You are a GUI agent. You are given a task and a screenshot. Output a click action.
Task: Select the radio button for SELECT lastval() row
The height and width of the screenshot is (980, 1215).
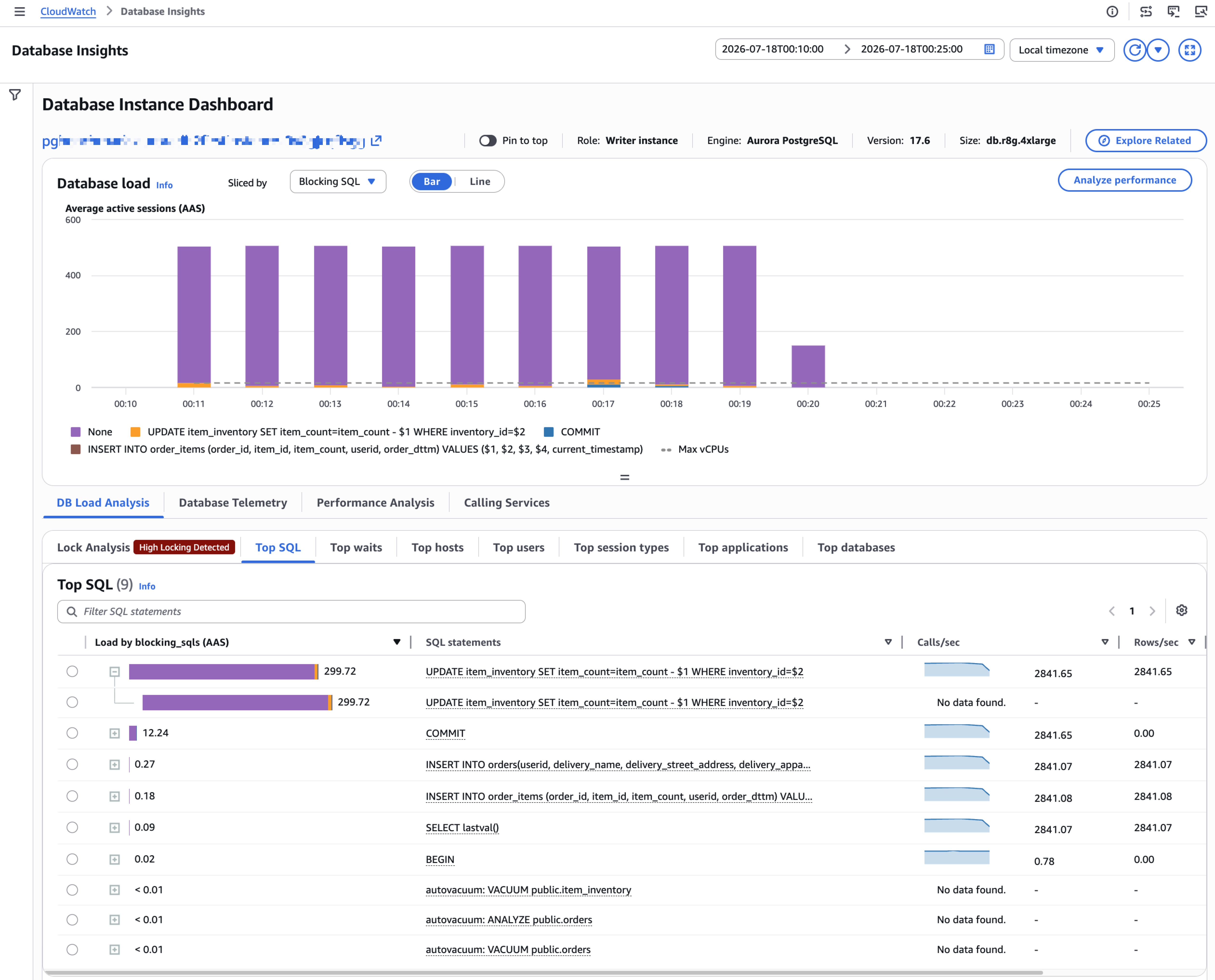click(72, 827)
